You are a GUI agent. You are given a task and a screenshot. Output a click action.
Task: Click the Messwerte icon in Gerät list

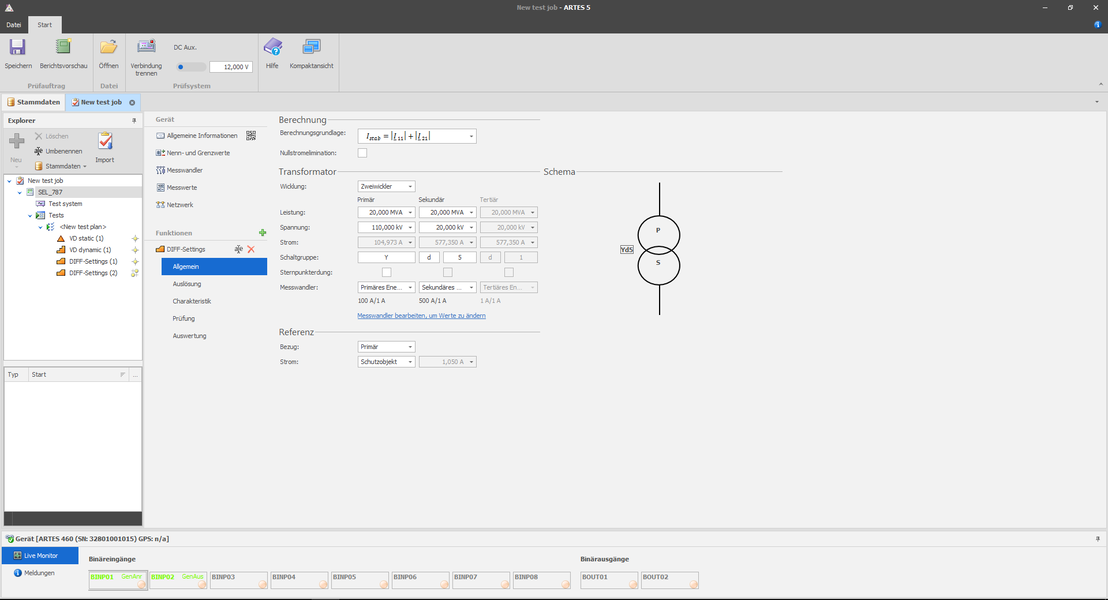[x=160, y=187]
